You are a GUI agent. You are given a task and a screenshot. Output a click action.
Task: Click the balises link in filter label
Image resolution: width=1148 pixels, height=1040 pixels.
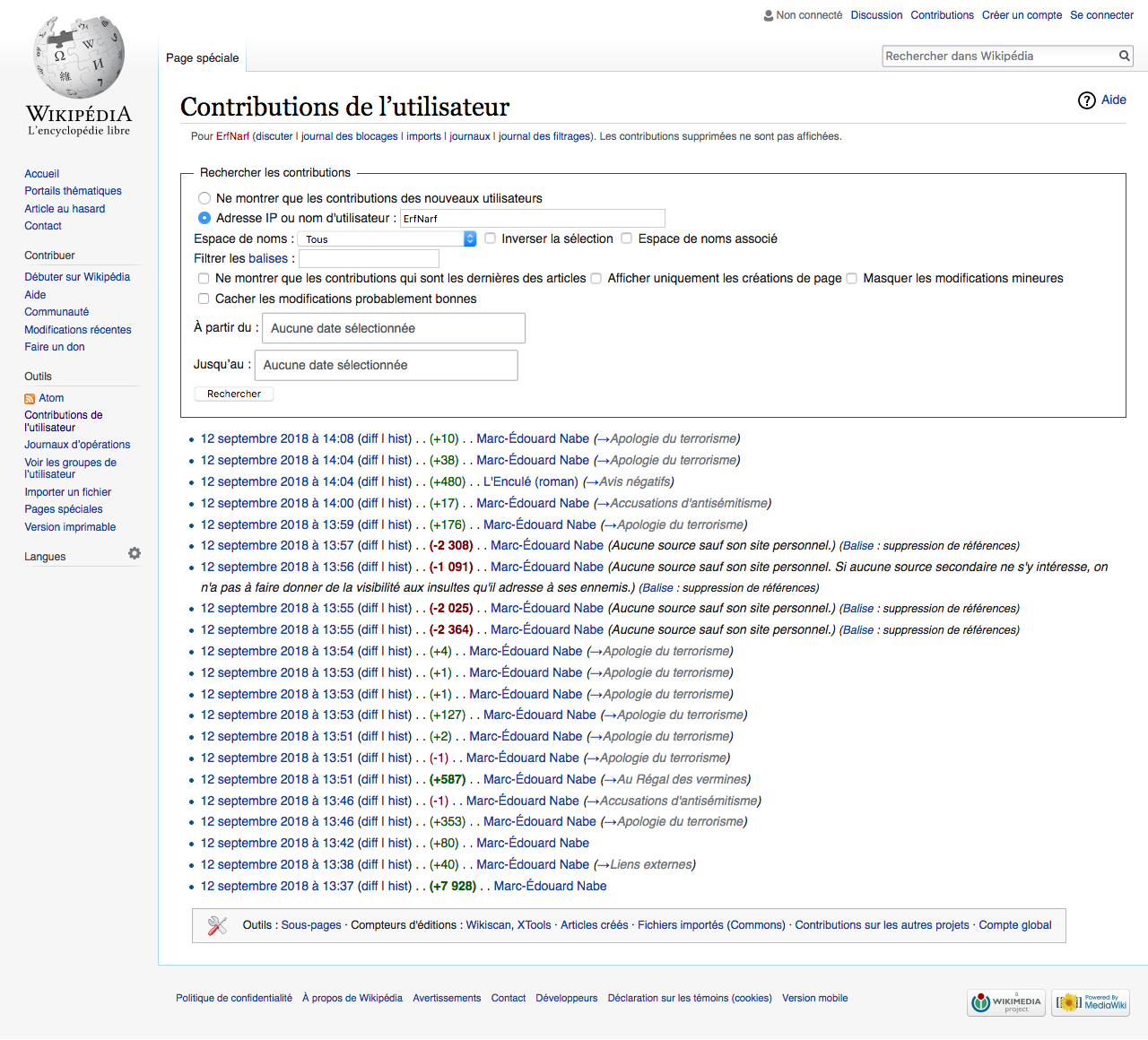pyautogui.click(x=268, y=258)
